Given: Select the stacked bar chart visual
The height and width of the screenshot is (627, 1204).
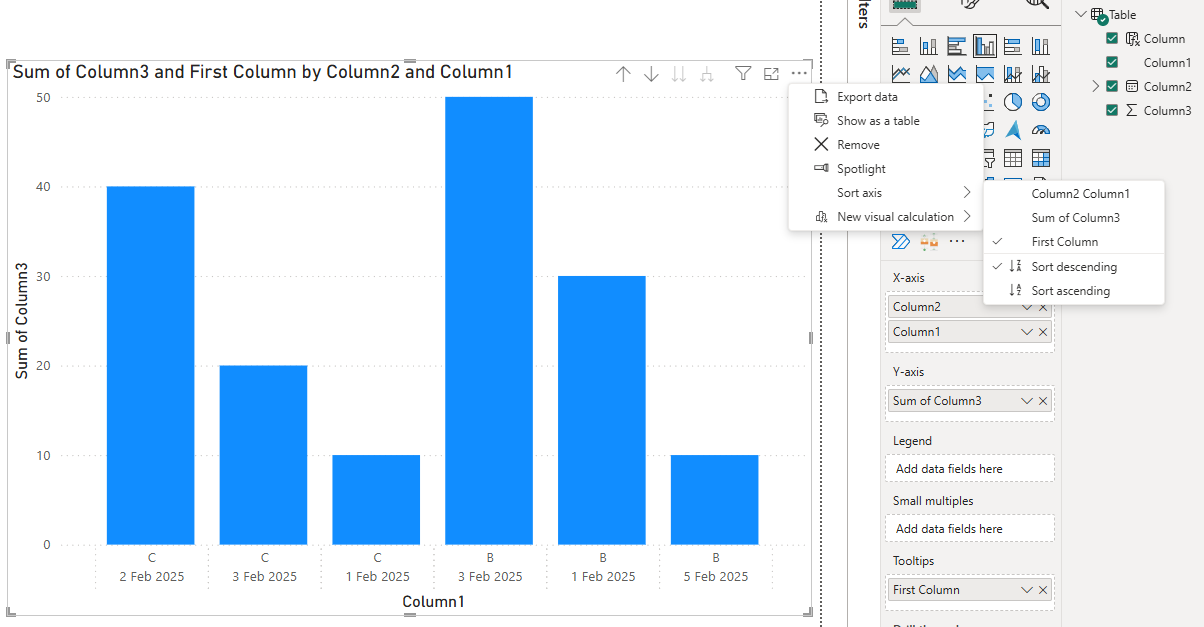Looking at the screenshot, I should 900,46.
